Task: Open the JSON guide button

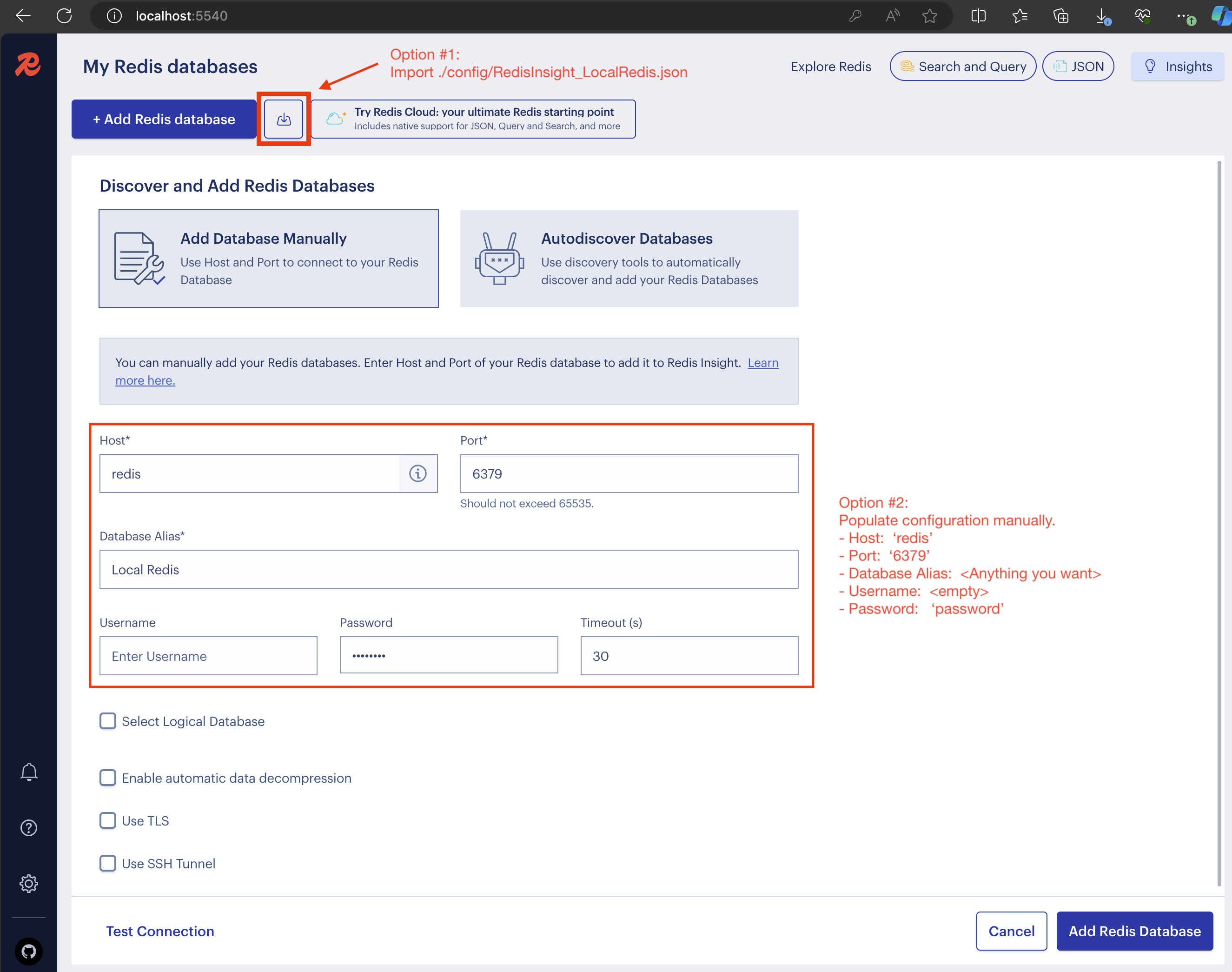Action: [x=1079, y=67]
